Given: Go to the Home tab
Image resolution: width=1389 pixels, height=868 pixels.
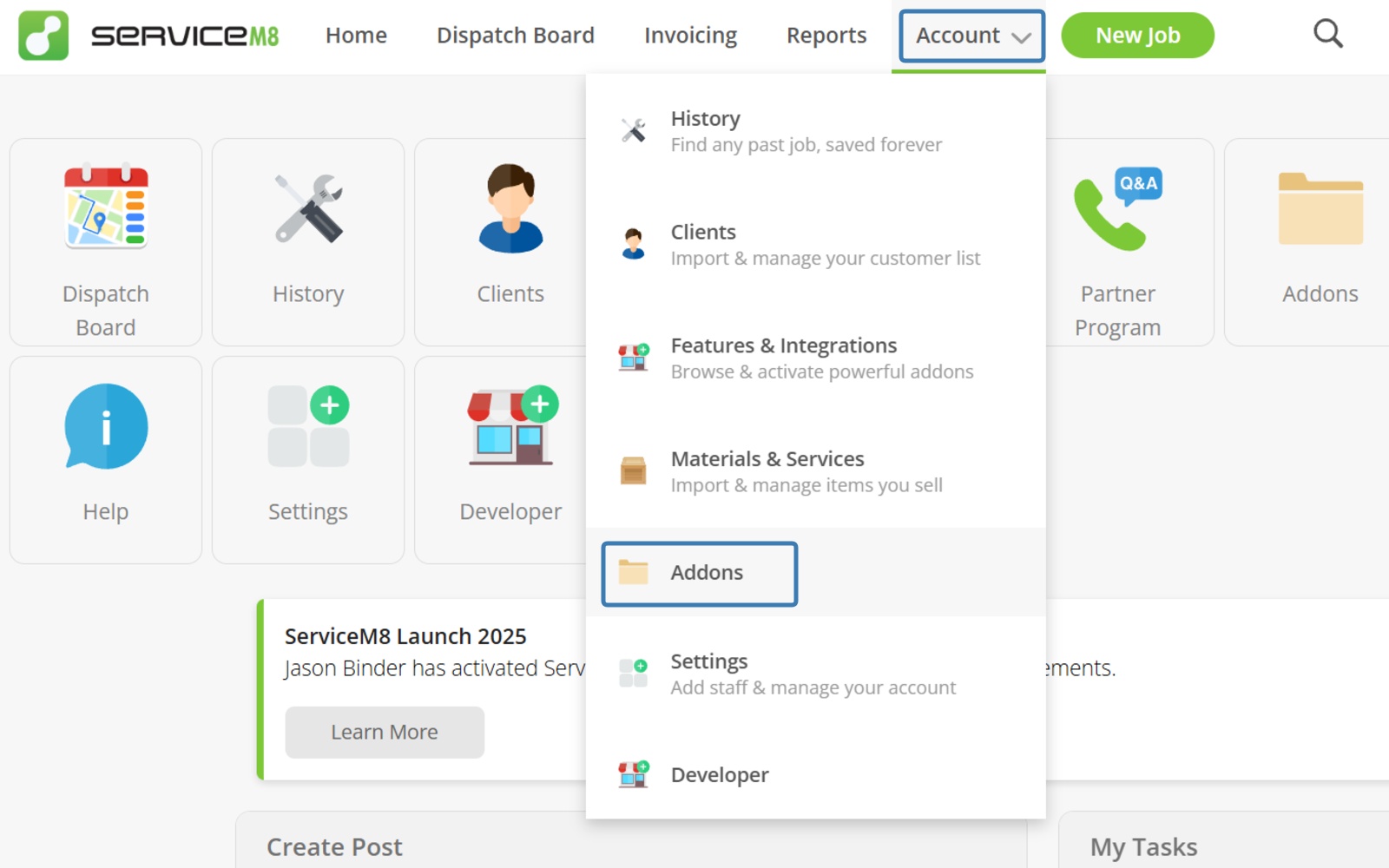Looking at the screenshot, I should (356, 36).
